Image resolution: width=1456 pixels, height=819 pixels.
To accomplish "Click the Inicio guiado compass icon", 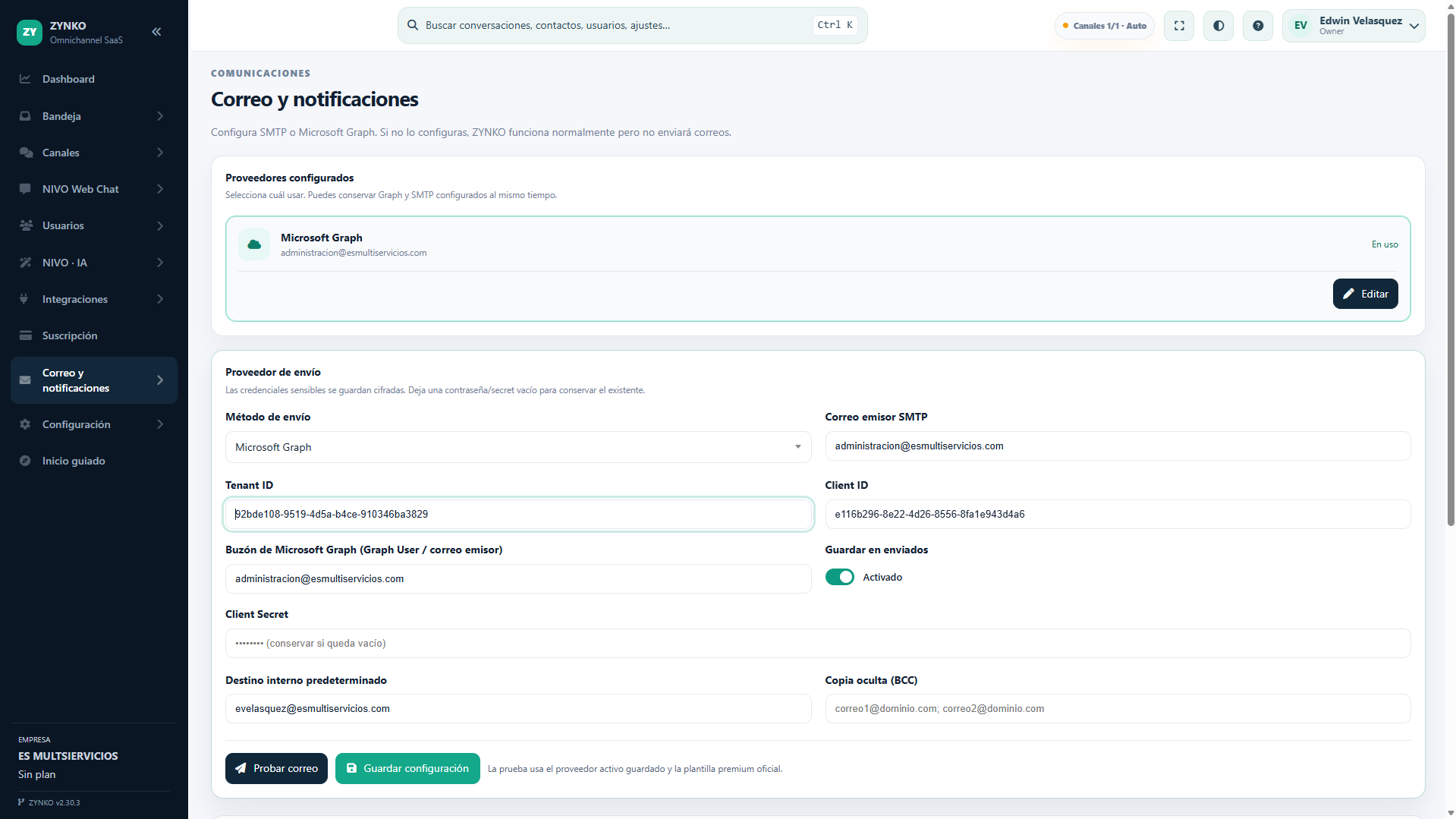I will 25,461.
